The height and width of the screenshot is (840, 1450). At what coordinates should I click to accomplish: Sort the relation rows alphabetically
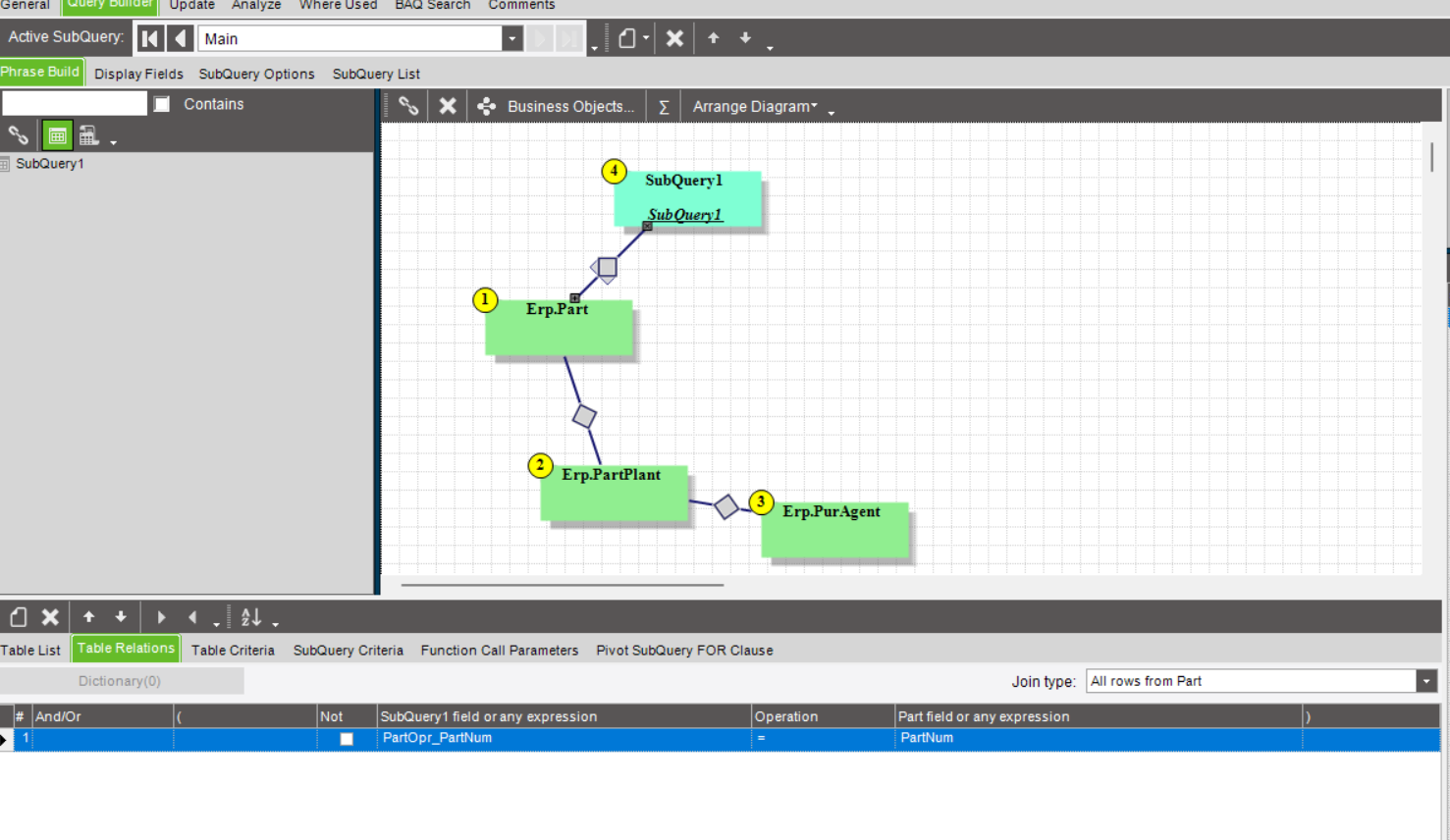[251, 617]
